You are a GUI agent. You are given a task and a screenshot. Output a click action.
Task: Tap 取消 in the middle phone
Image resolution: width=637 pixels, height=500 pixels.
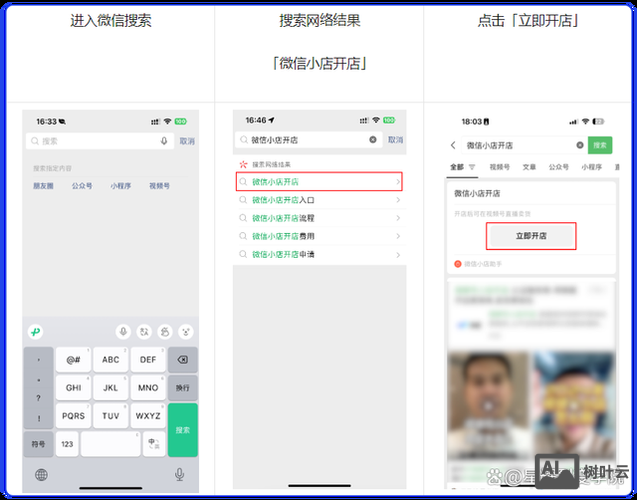click(395, 140)
